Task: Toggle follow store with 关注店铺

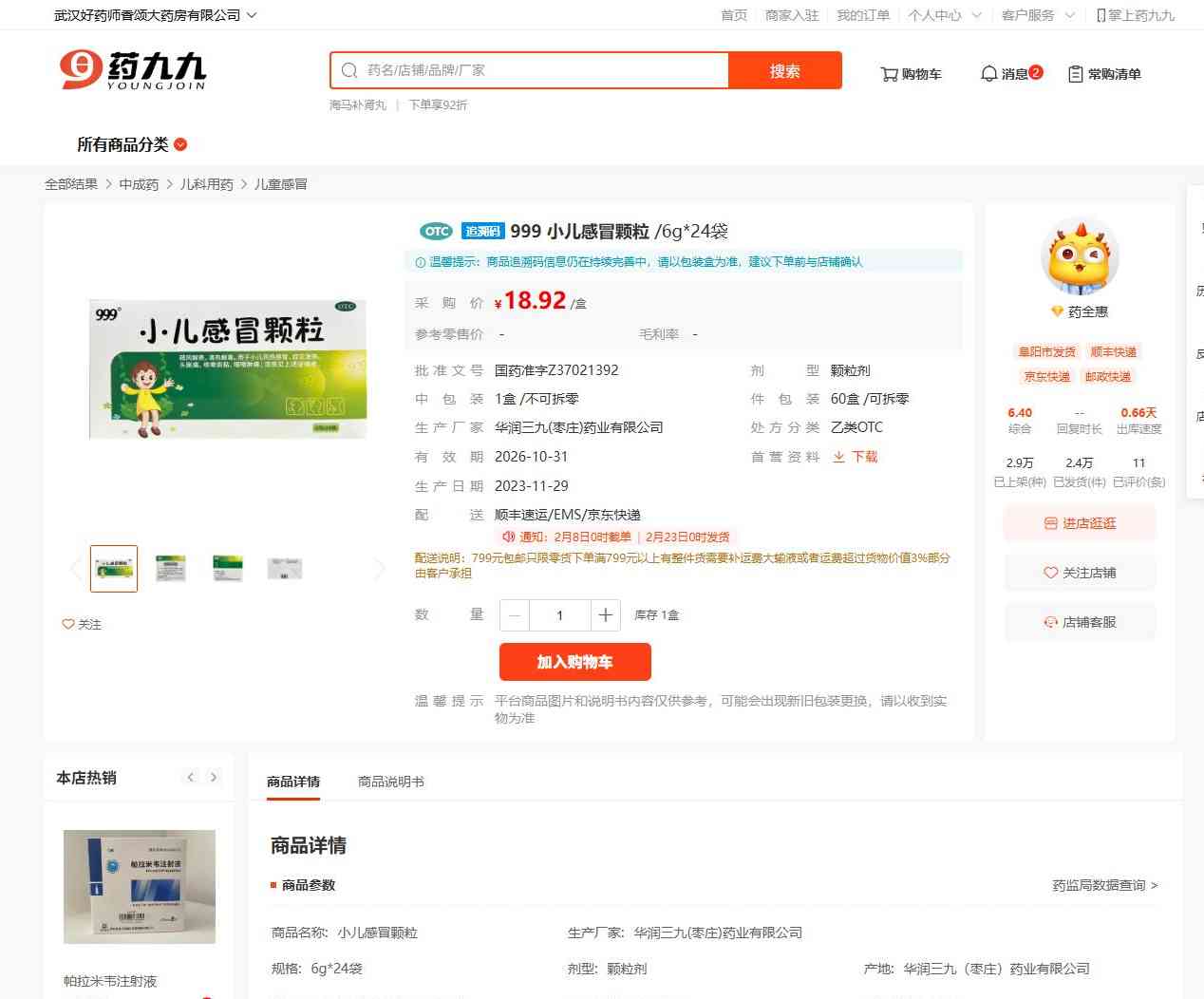Action: point(1080,573)
